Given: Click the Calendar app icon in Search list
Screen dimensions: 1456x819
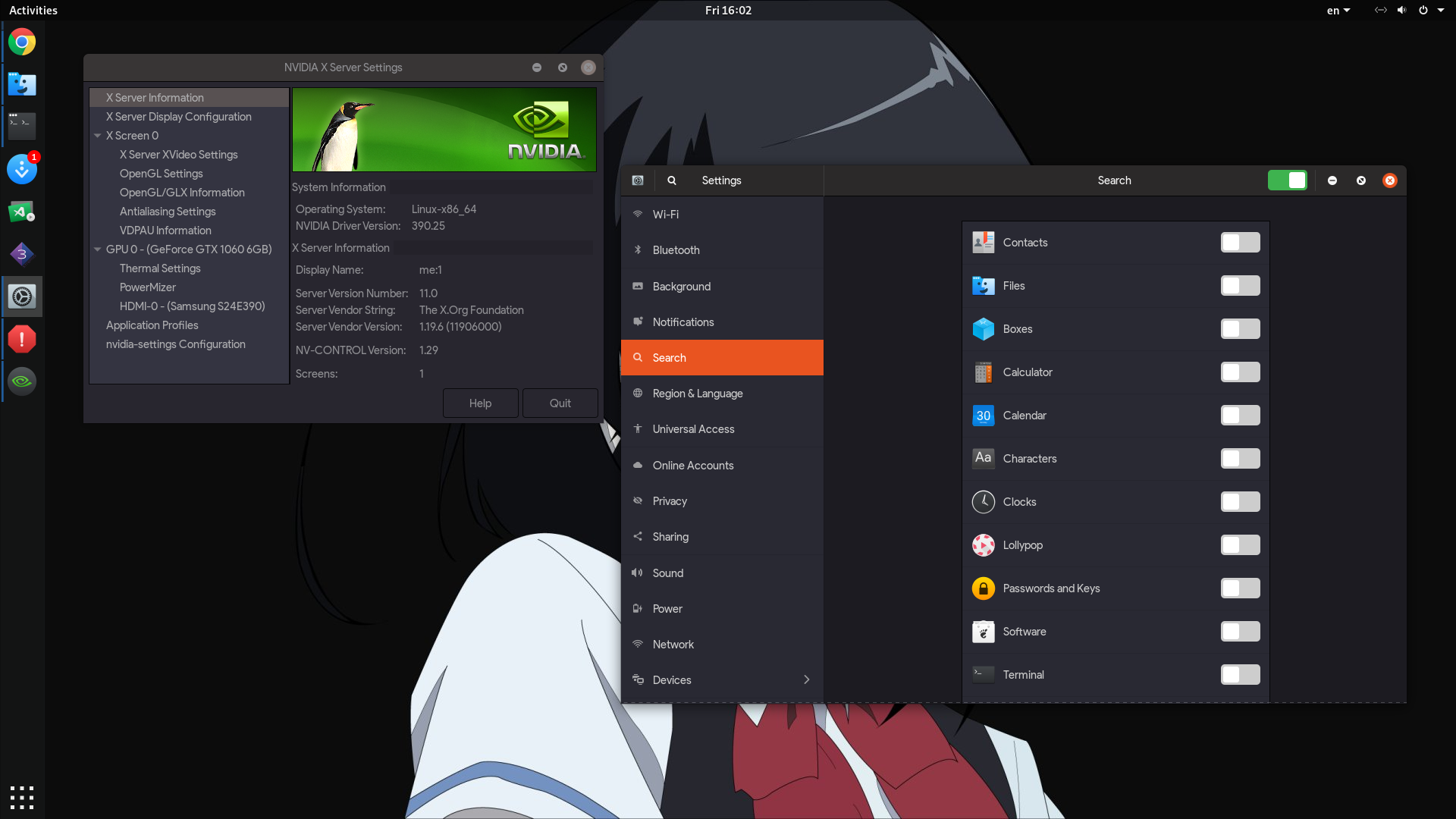Looking at the screenshot, I should click(x=984, y=416).
